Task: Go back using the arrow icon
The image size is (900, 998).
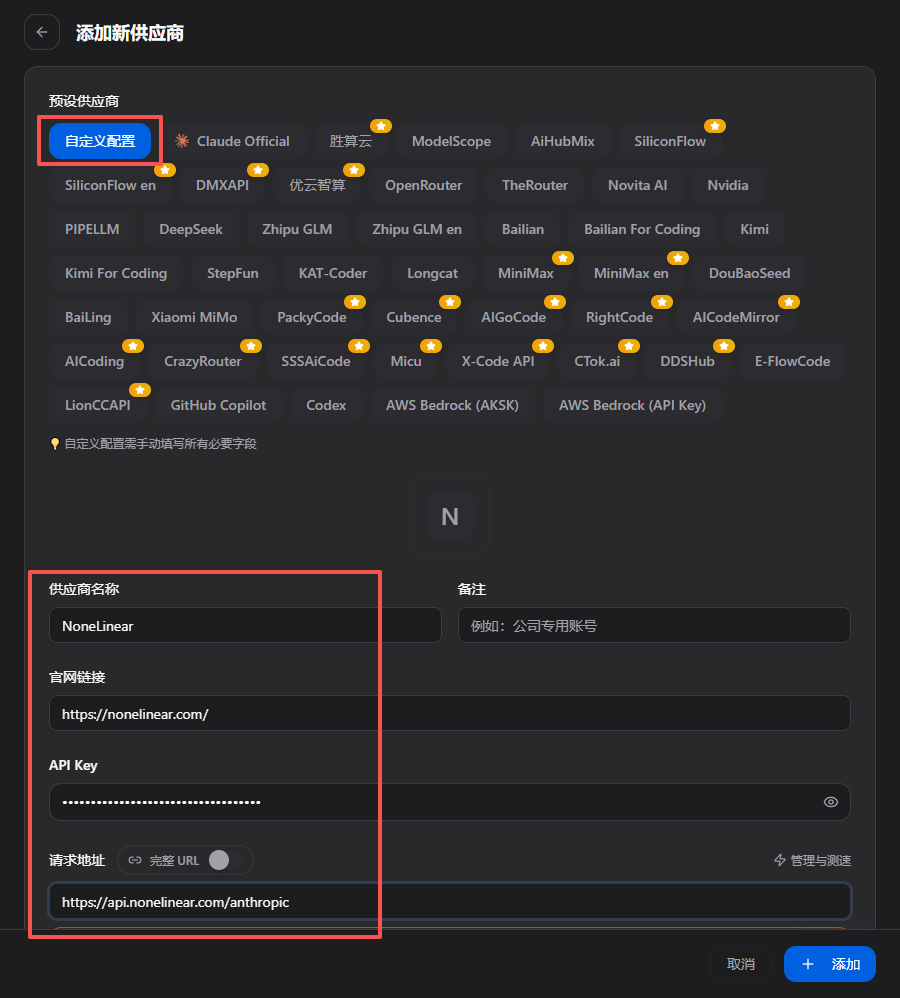Action: pos(42,32)
